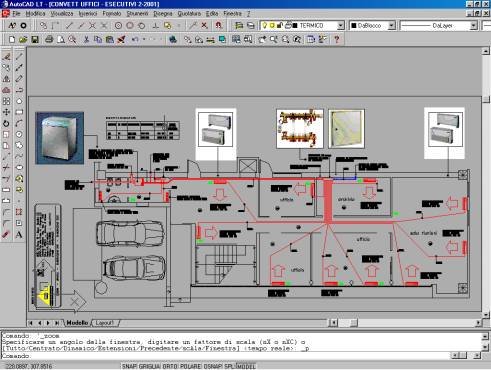
Task: Open the Strumenti menu
Action: 137,14
